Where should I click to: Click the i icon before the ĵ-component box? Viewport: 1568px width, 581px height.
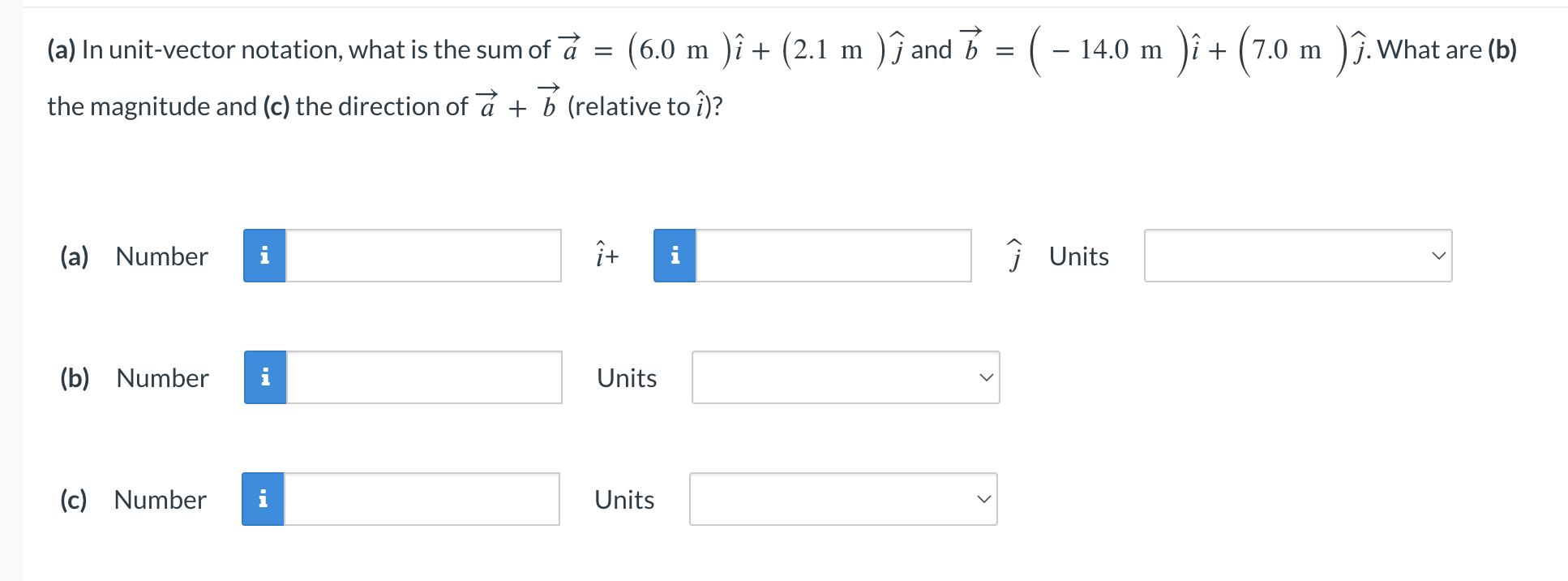674,256
